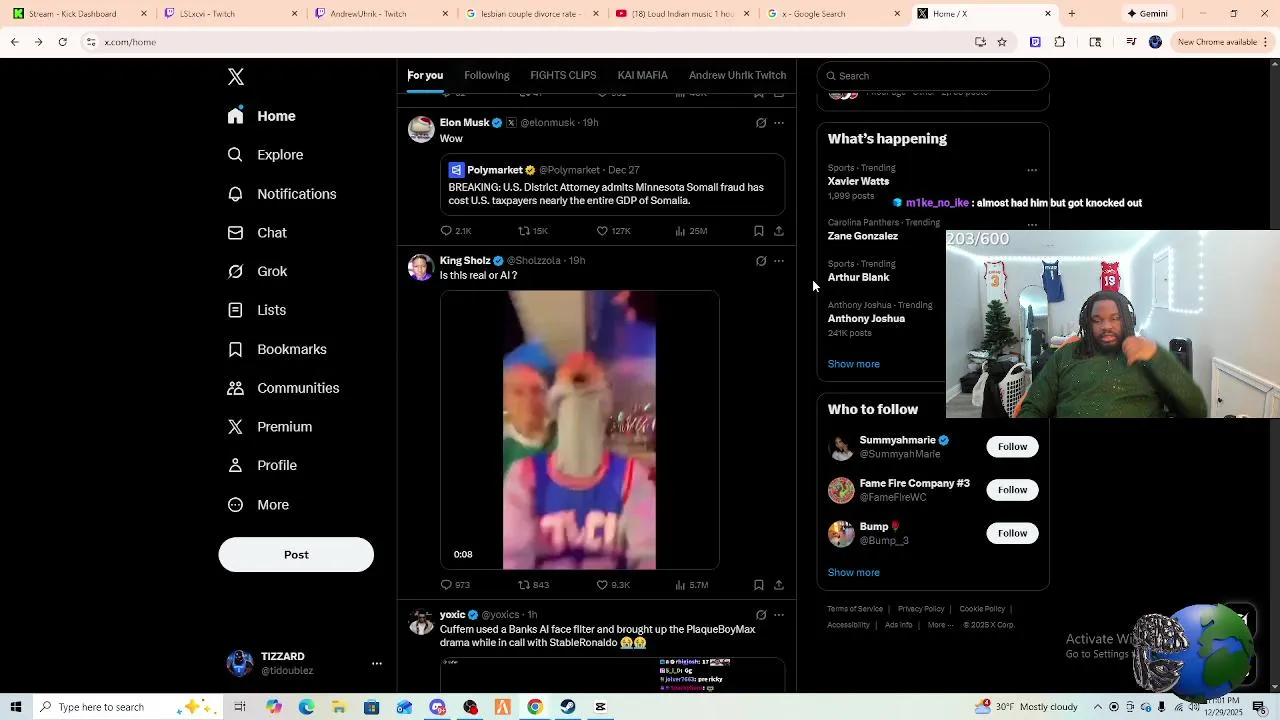Viewport: 1280px width, 720px height.
Task: Open Explore in the sidebar
Action: pos(265,155)
